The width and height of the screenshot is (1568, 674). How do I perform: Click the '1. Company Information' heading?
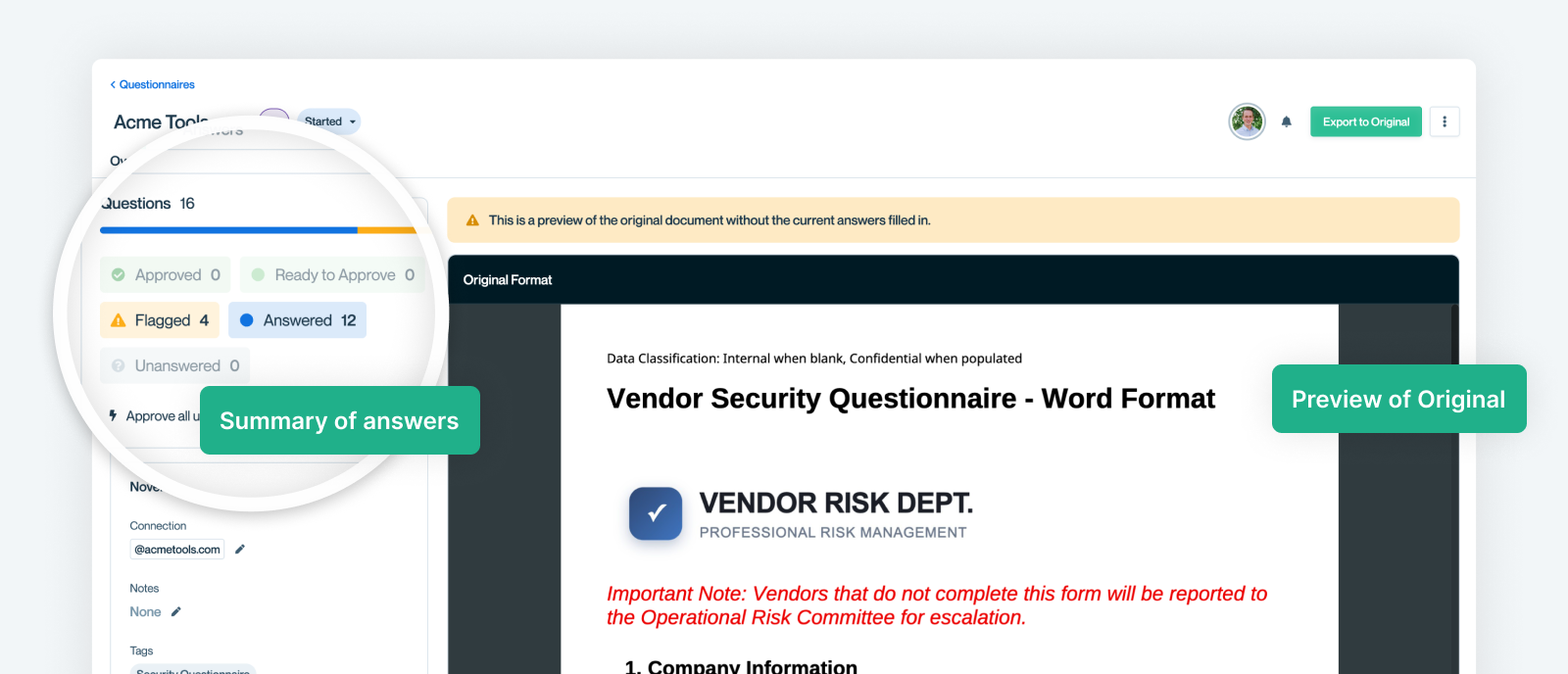pos(741,666)
